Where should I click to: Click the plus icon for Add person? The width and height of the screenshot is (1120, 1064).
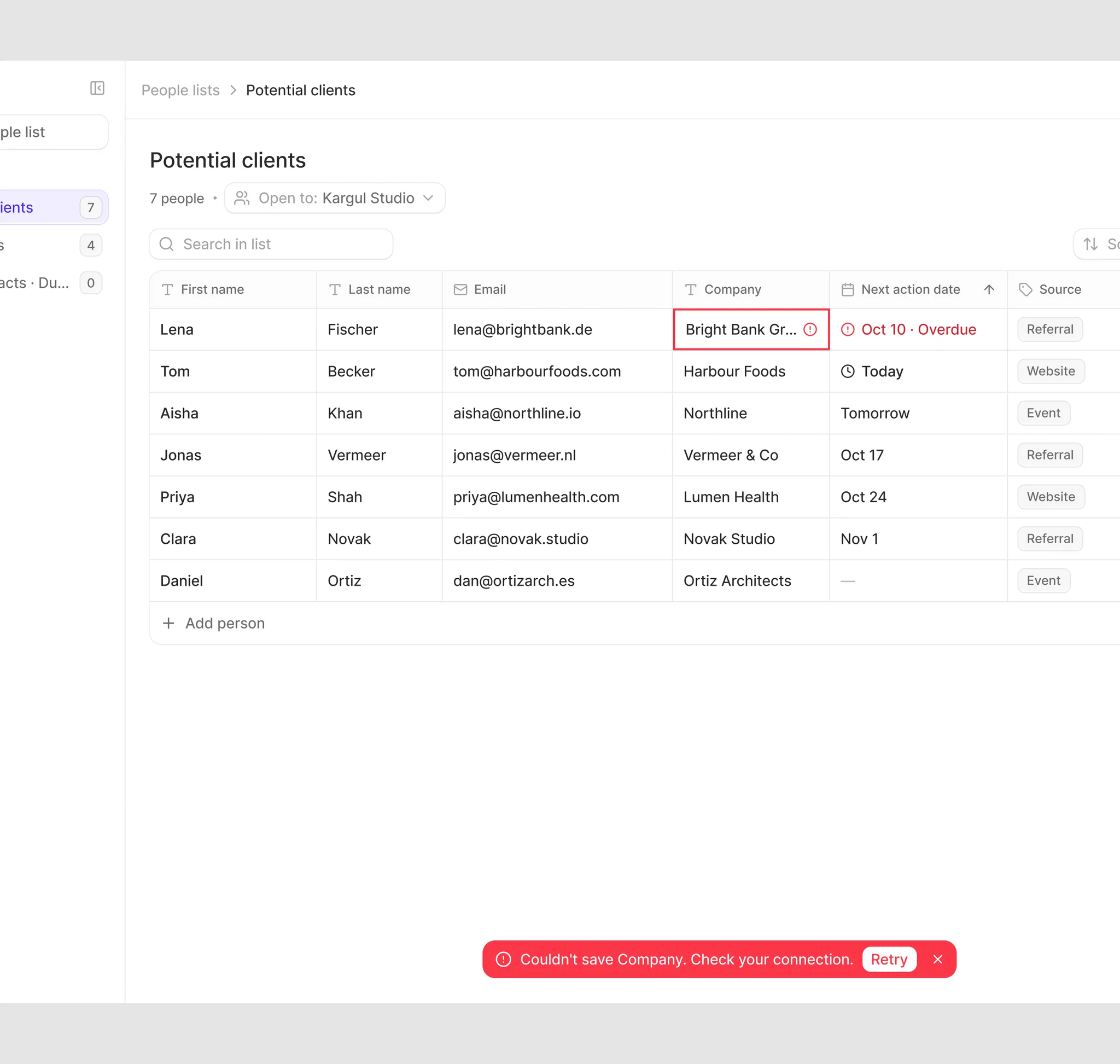(168, 623)
